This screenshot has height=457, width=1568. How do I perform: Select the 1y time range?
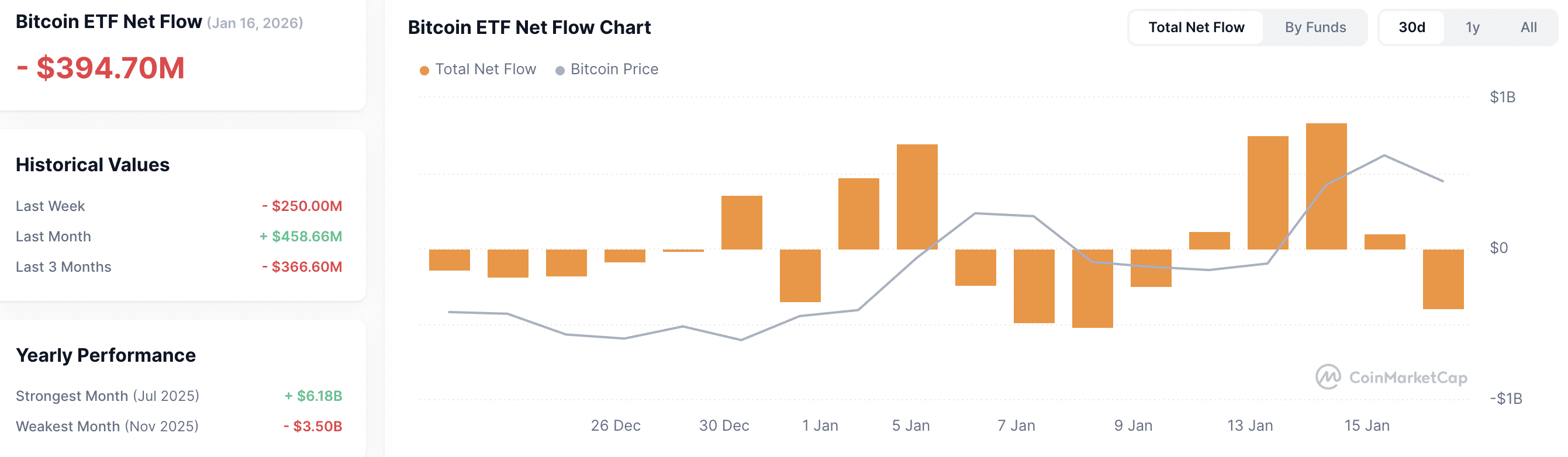[1472, 27]
